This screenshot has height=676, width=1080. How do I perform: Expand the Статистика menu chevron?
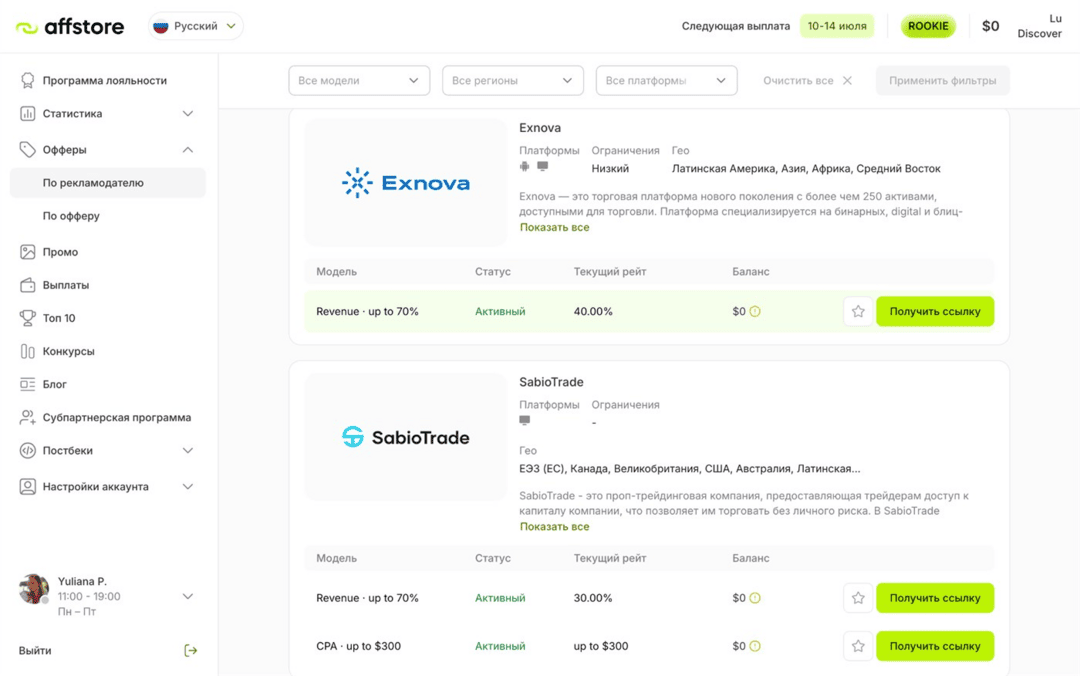(x=188, y=114)
